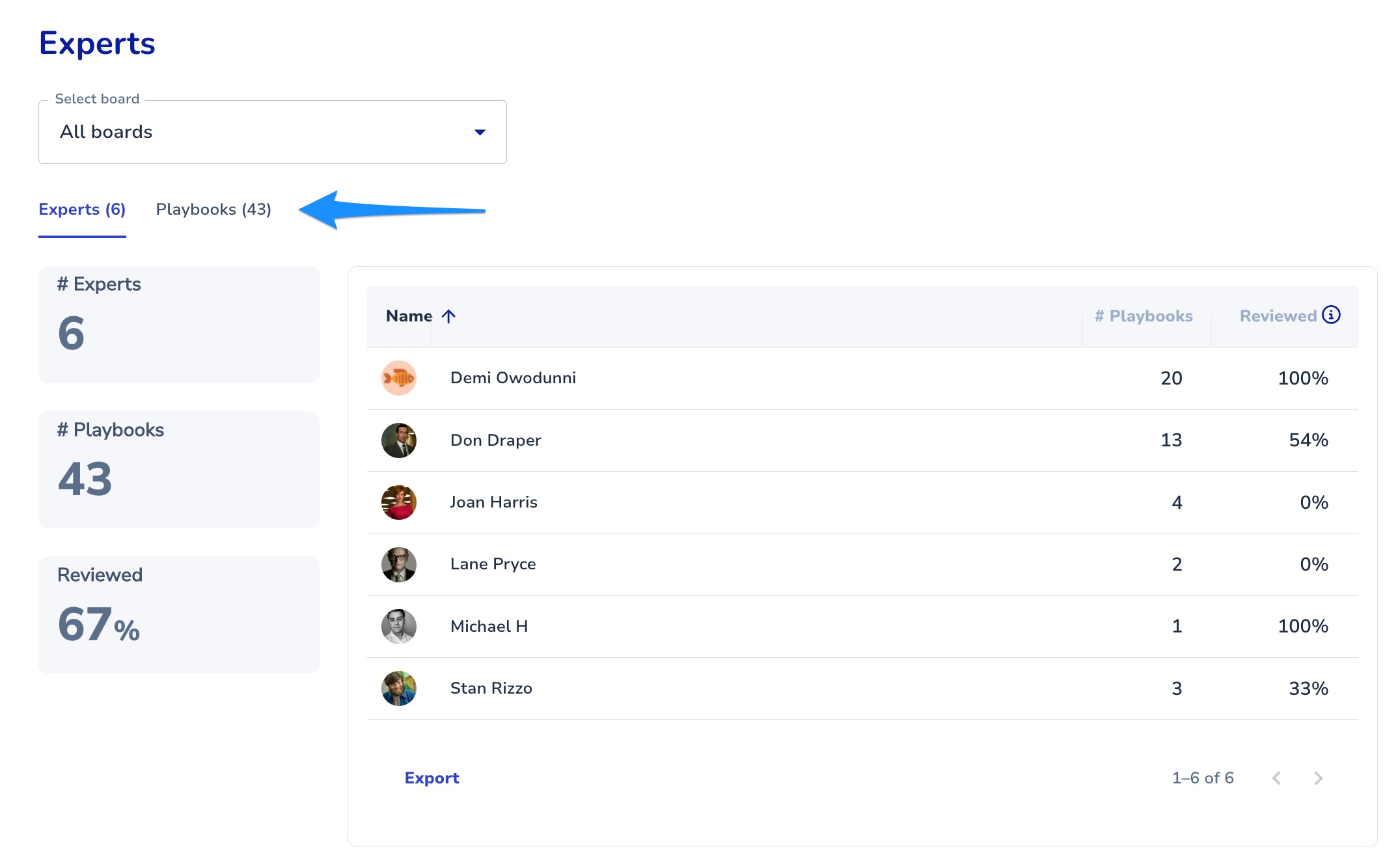The width and height of the screenshot is (1398, 868).
Task: Sort by Reviewed column header
Action: click(x=1278, y=316)
